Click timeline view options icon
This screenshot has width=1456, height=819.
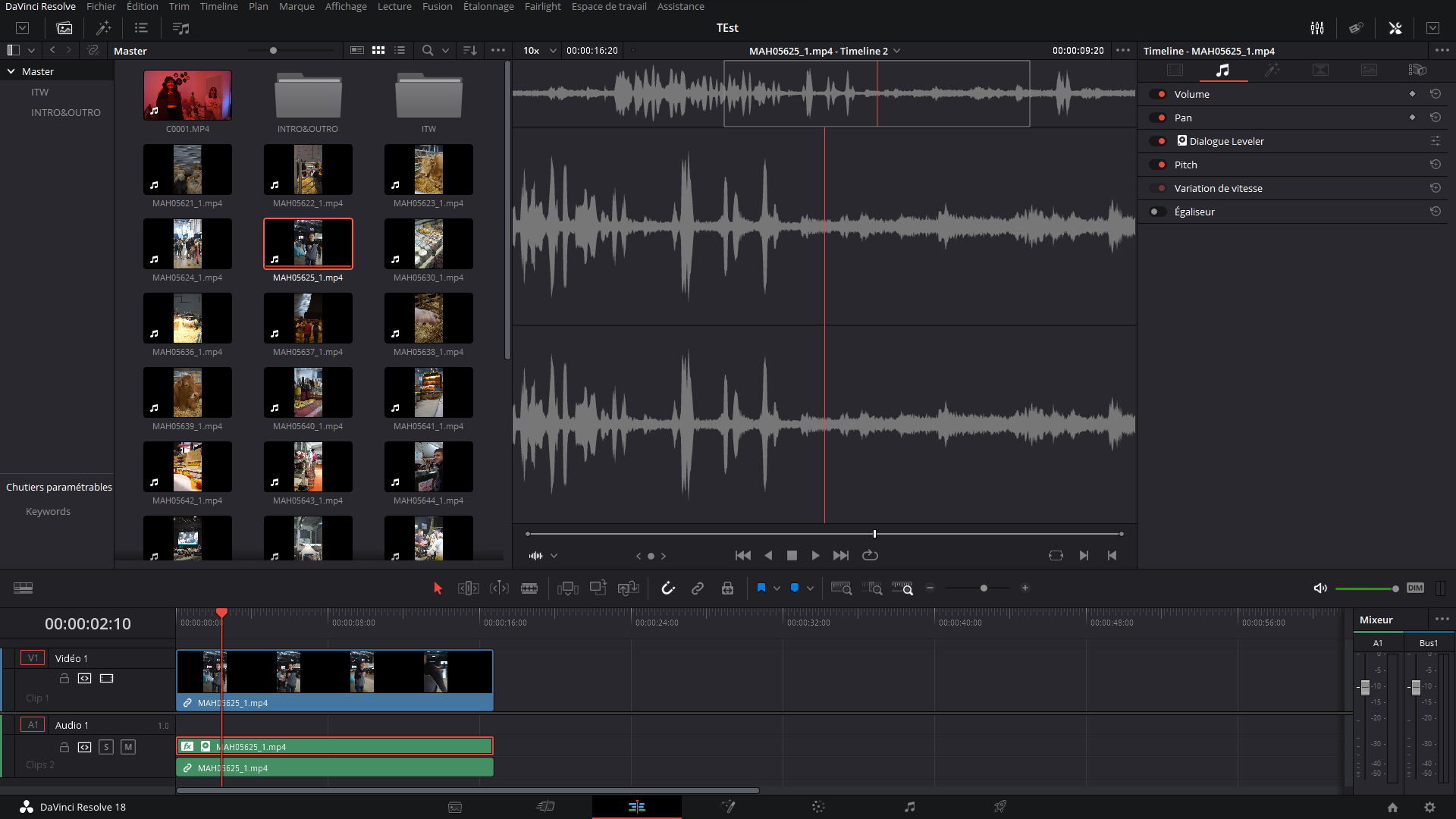[x=23, y=588]
